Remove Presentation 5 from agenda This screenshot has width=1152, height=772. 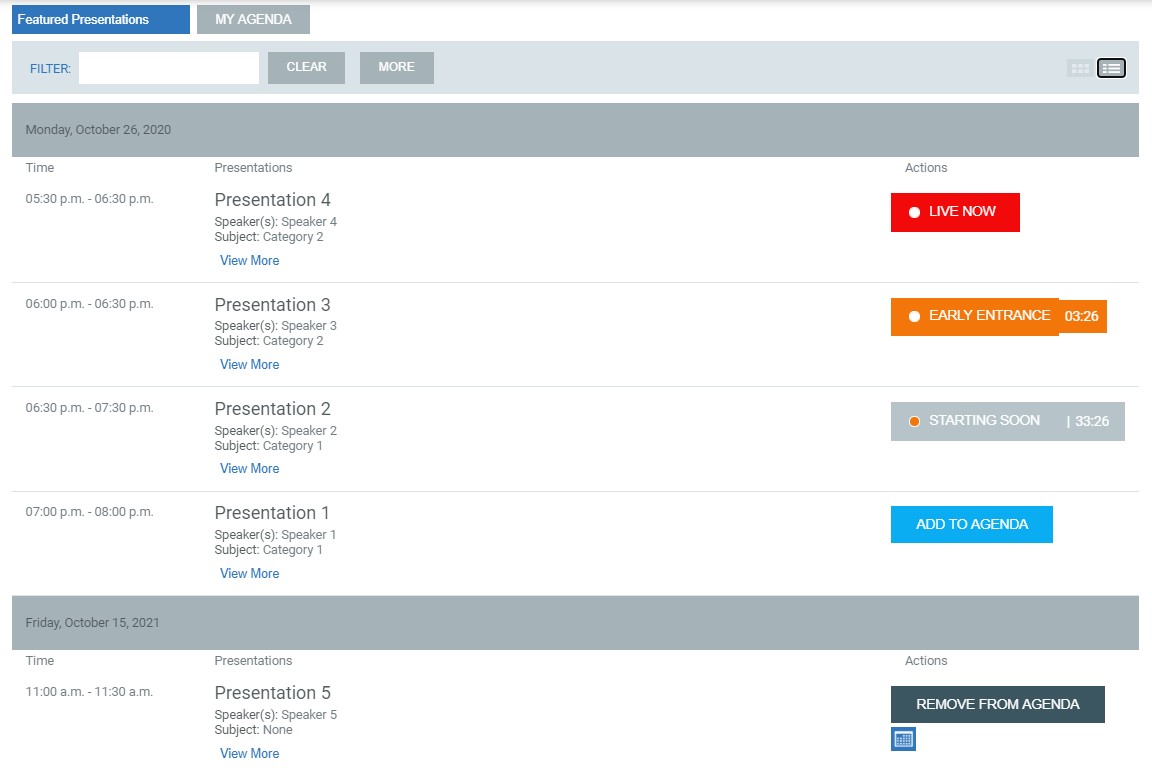[x=998, y=704]
